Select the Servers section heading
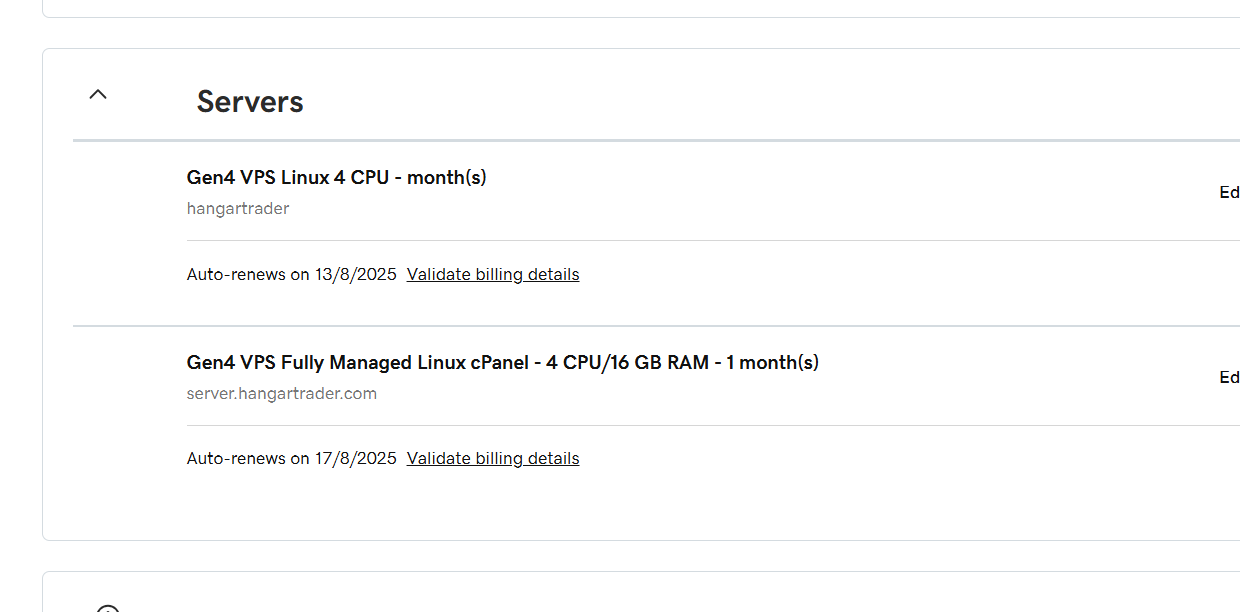 coord(250,101)
